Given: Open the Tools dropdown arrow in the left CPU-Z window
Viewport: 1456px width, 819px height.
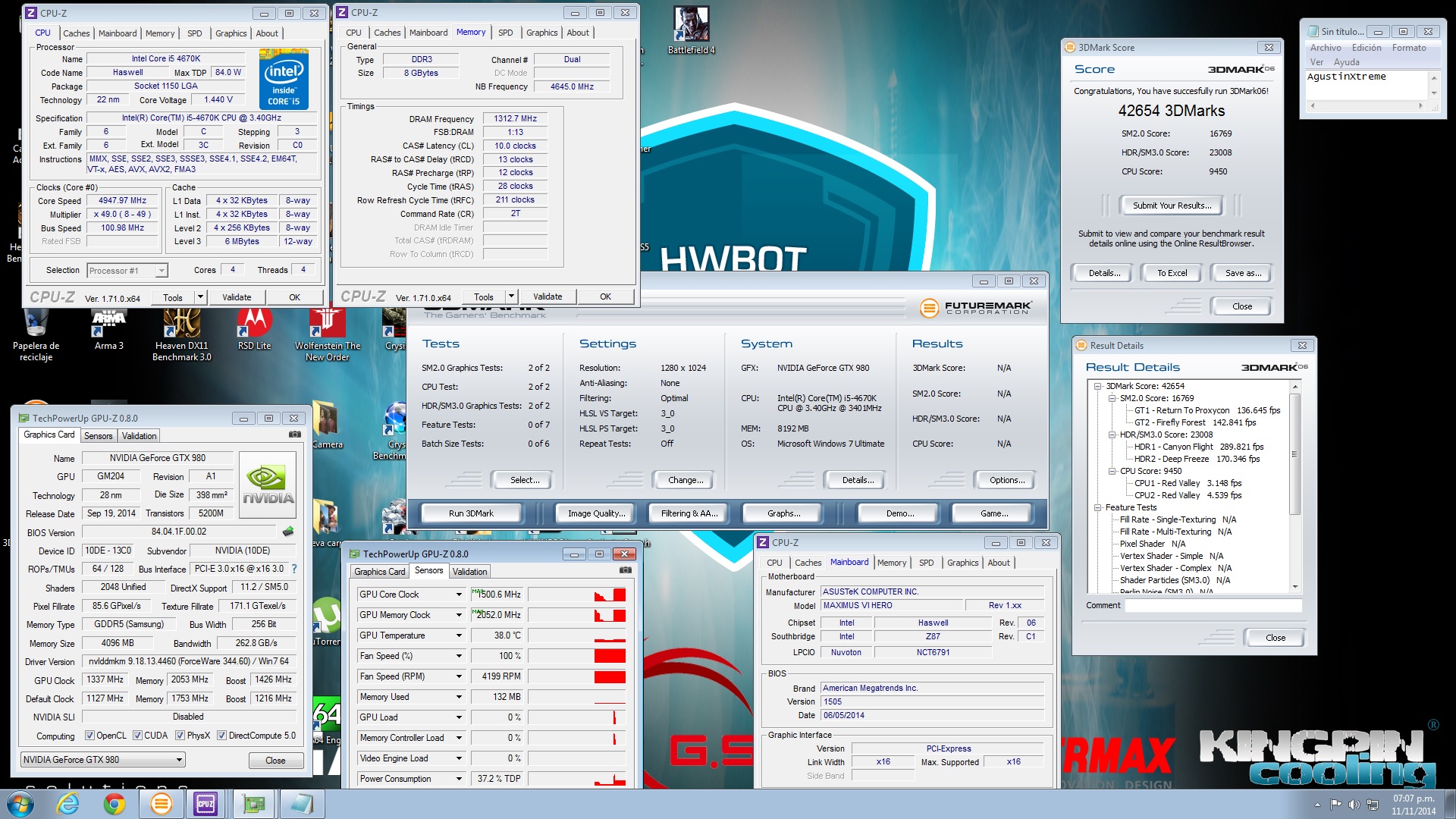Looking at the screenshot, I should 200,297.
